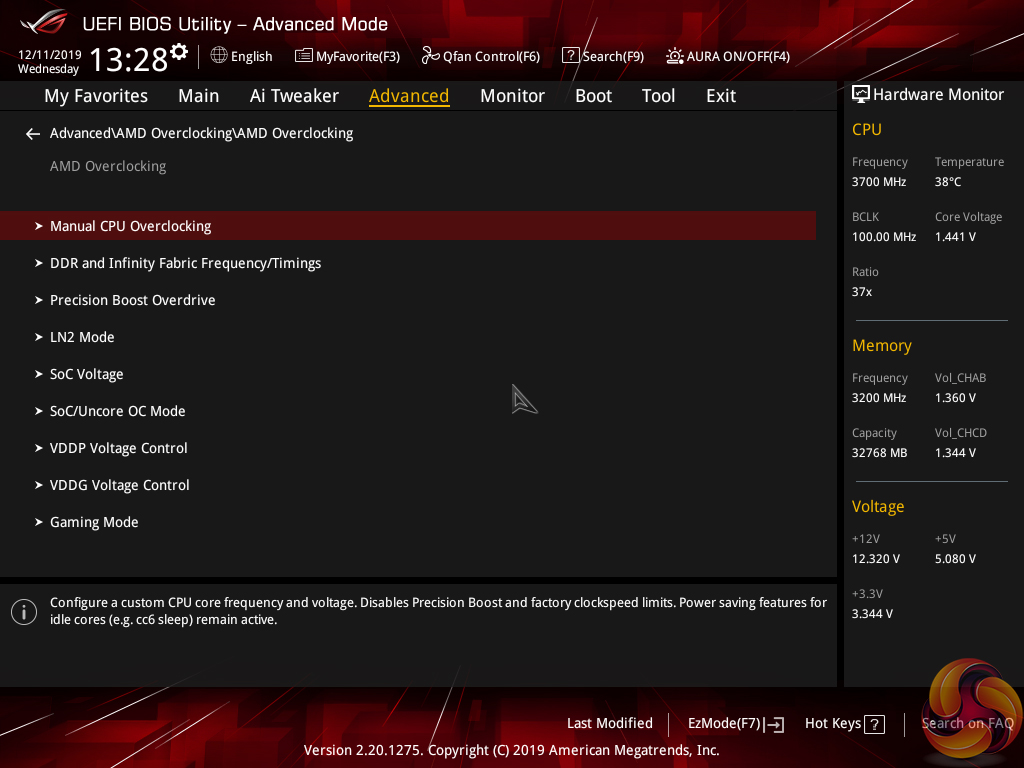Expand Gaming Mode arrow
Screen dimensions: 1024x768
(x=39, y=522)
